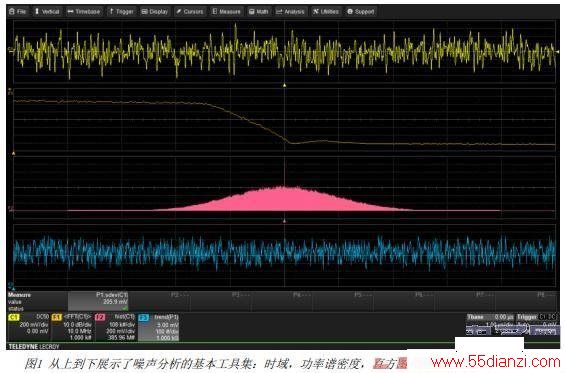Open the Cursors menu
Viewport: 565px width, 373px height.
190,12
